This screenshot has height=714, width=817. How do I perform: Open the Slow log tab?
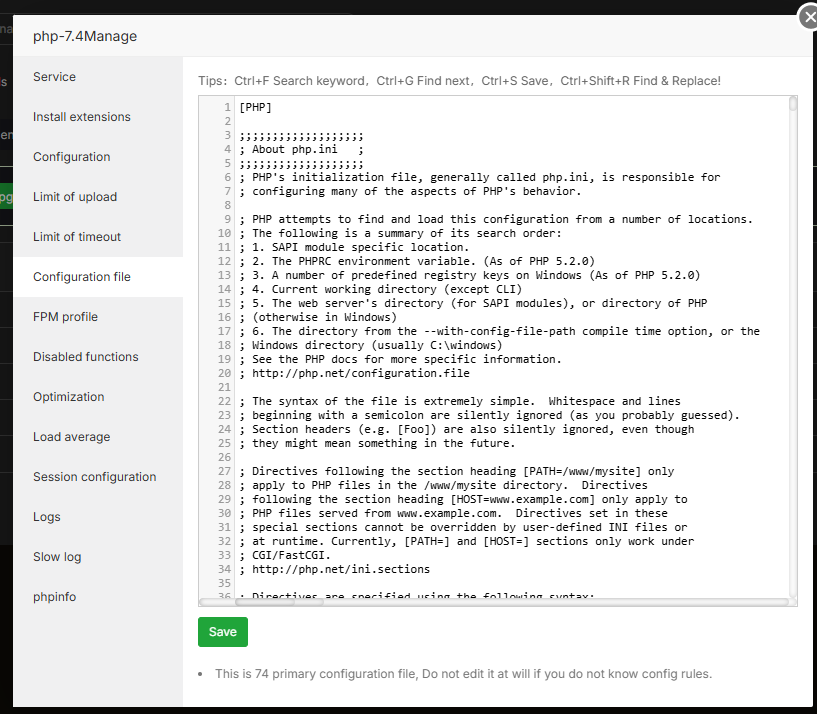click(x=57, y=557)
